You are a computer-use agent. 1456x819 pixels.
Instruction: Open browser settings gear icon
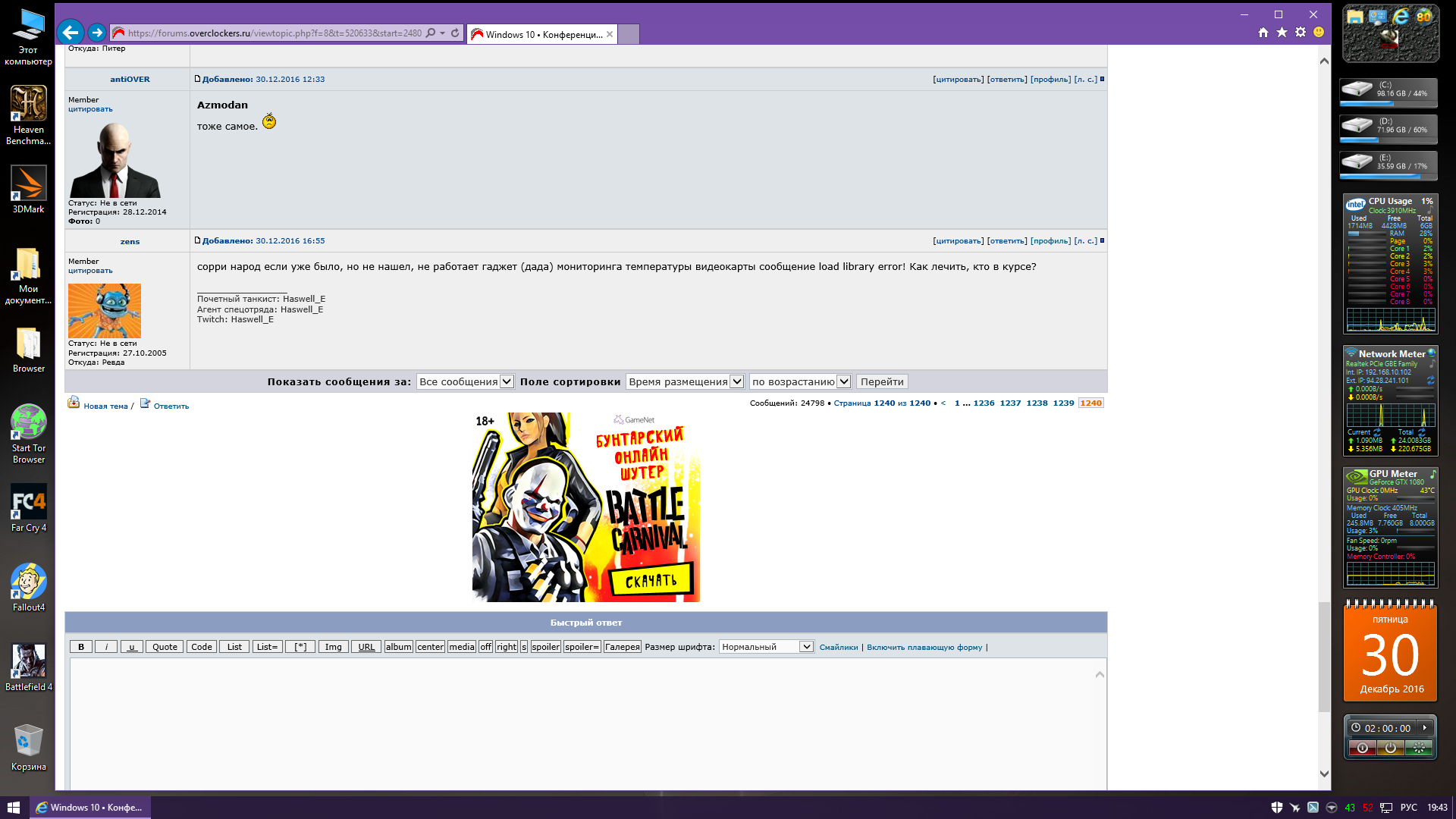(x=1301, y=33)
